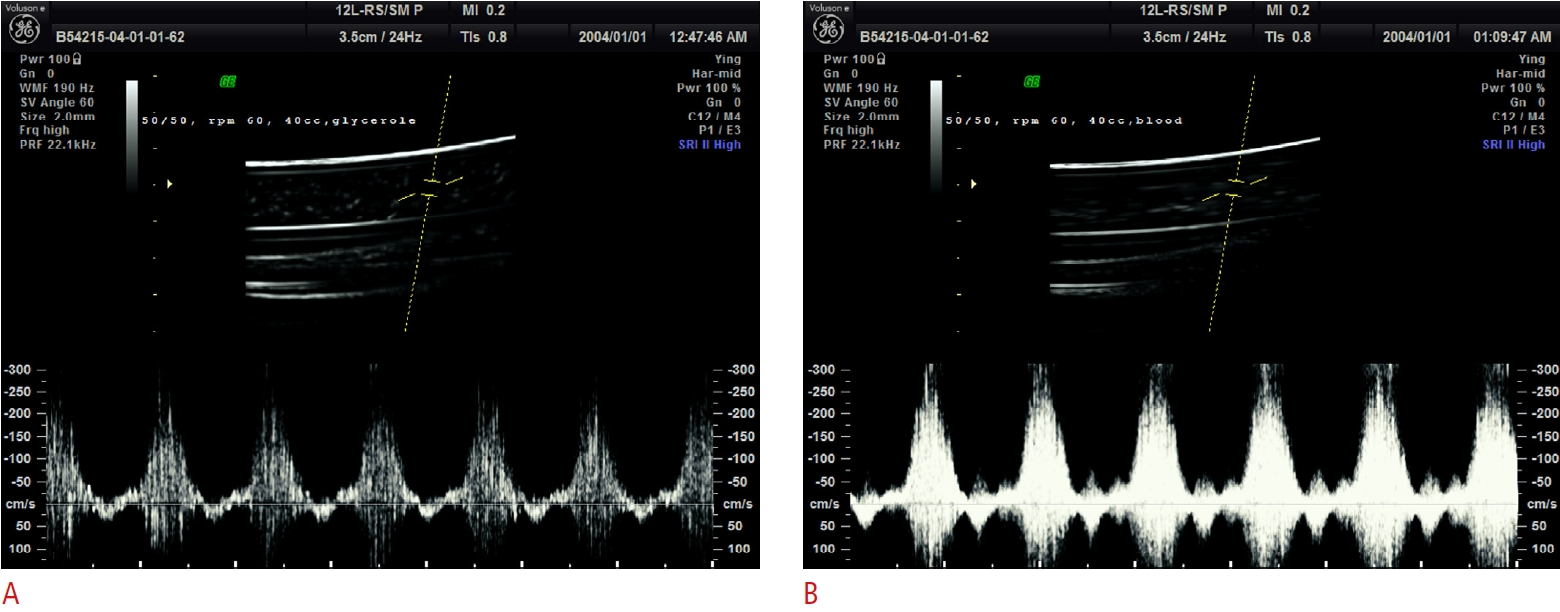The height and width of the screenshot is (612, 1560).
Task: Click the GE logo in panel A
Action: [x=24, y=30]
